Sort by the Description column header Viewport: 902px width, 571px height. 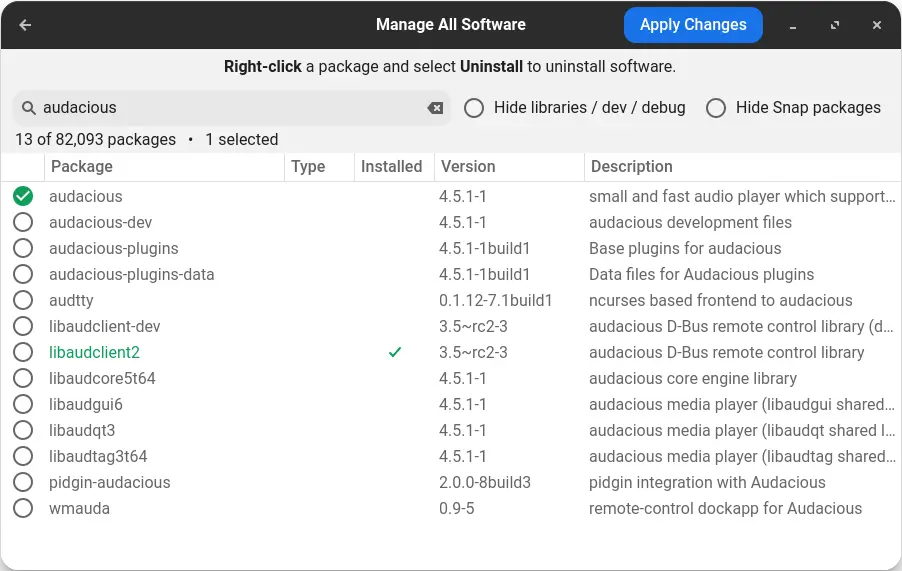(743, 167)
